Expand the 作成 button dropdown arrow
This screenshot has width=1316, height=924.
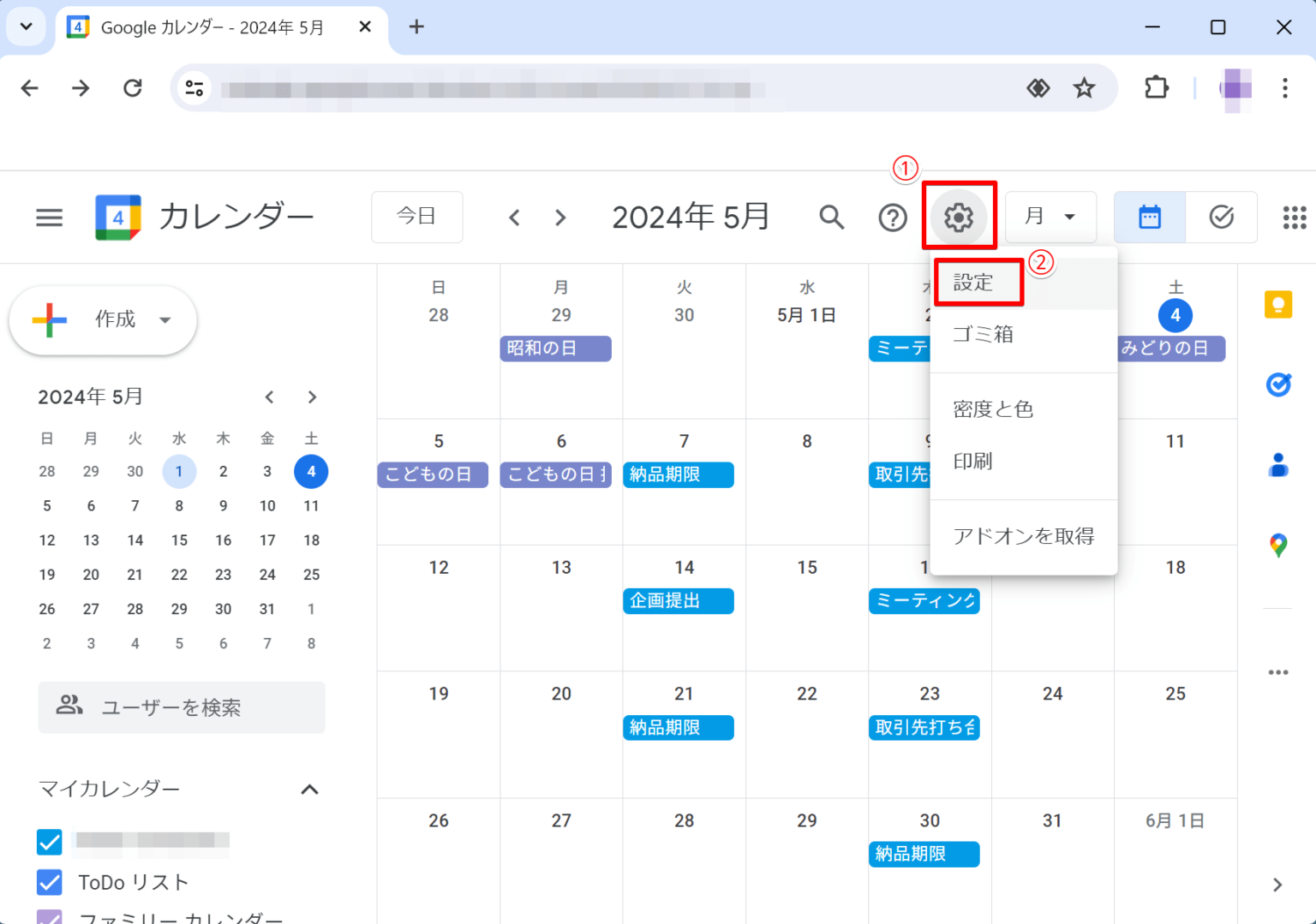click(x=164, y=320)
